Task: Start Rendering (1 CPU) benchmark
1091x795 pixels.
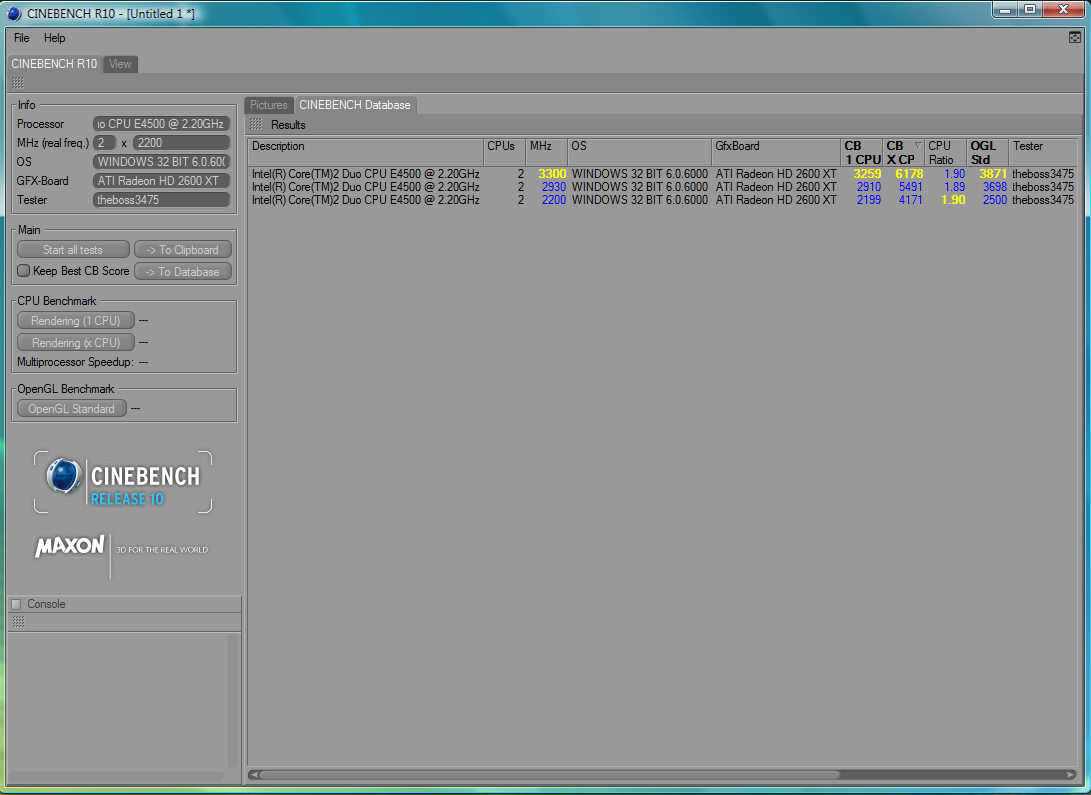Action: pos(75,321)
